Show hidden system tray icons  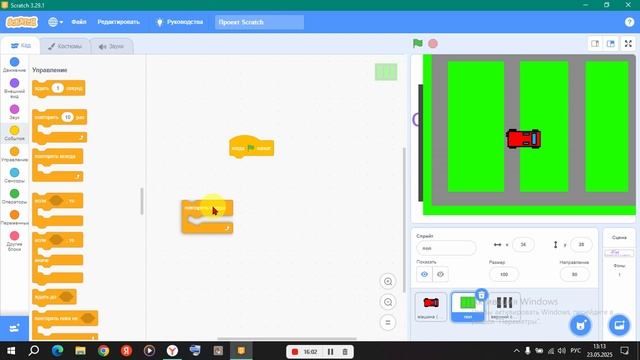[x=516, y=351]
